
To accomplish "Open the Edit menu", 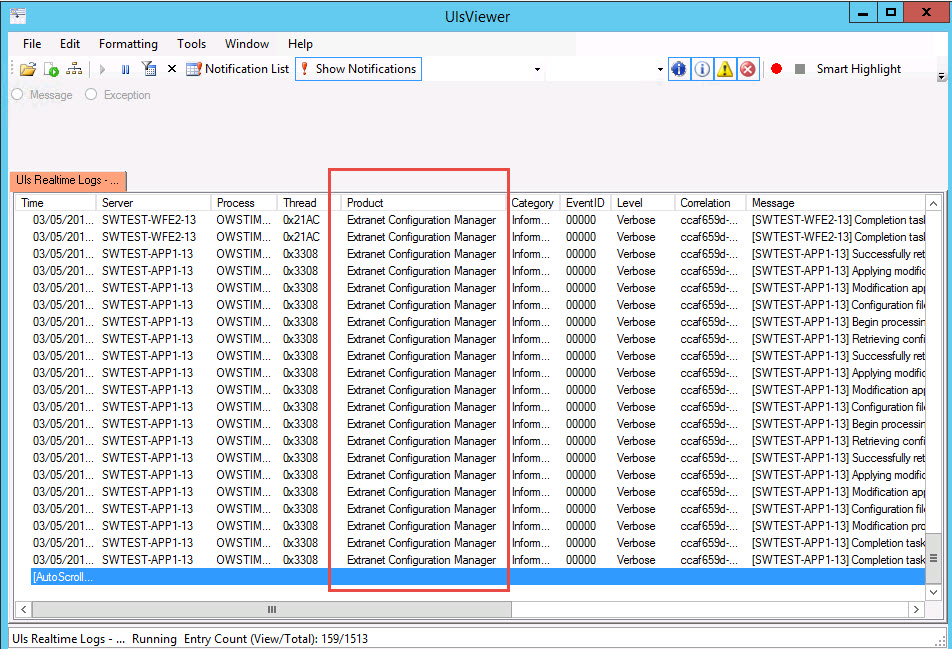I will pyautogui.click(x=70, y=44).
